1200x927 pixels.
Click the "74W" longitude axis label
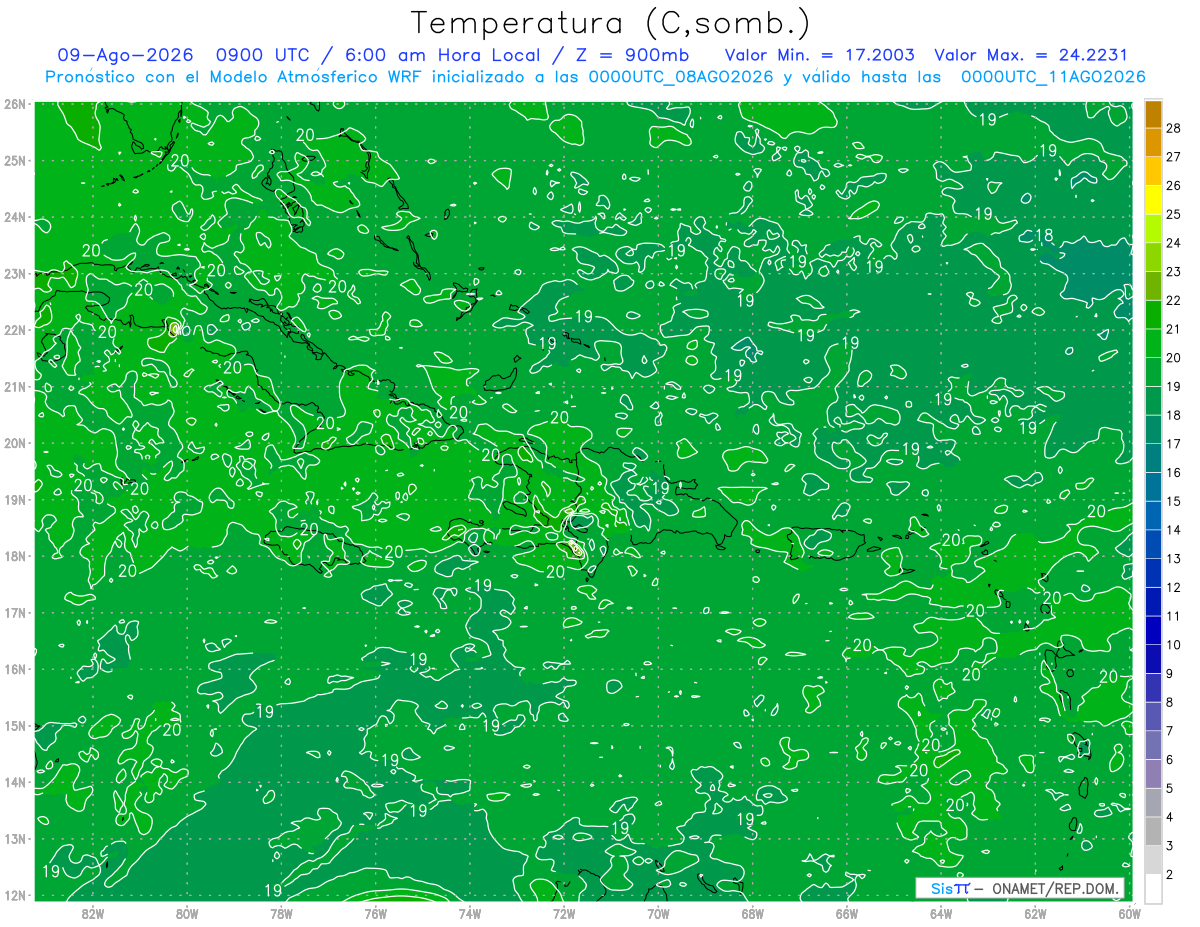point(470,913)
